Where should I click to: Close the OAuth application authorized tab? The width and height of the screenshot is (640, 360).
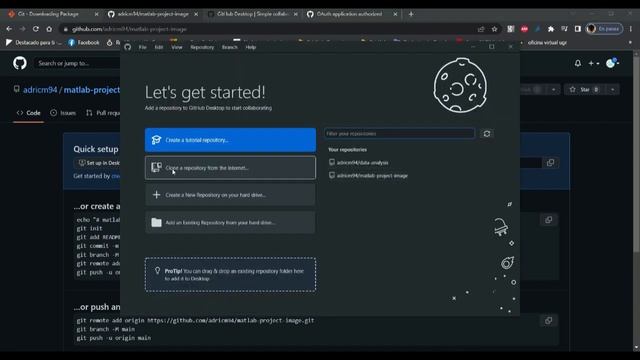pyautogui.click(x=395, y=14)
